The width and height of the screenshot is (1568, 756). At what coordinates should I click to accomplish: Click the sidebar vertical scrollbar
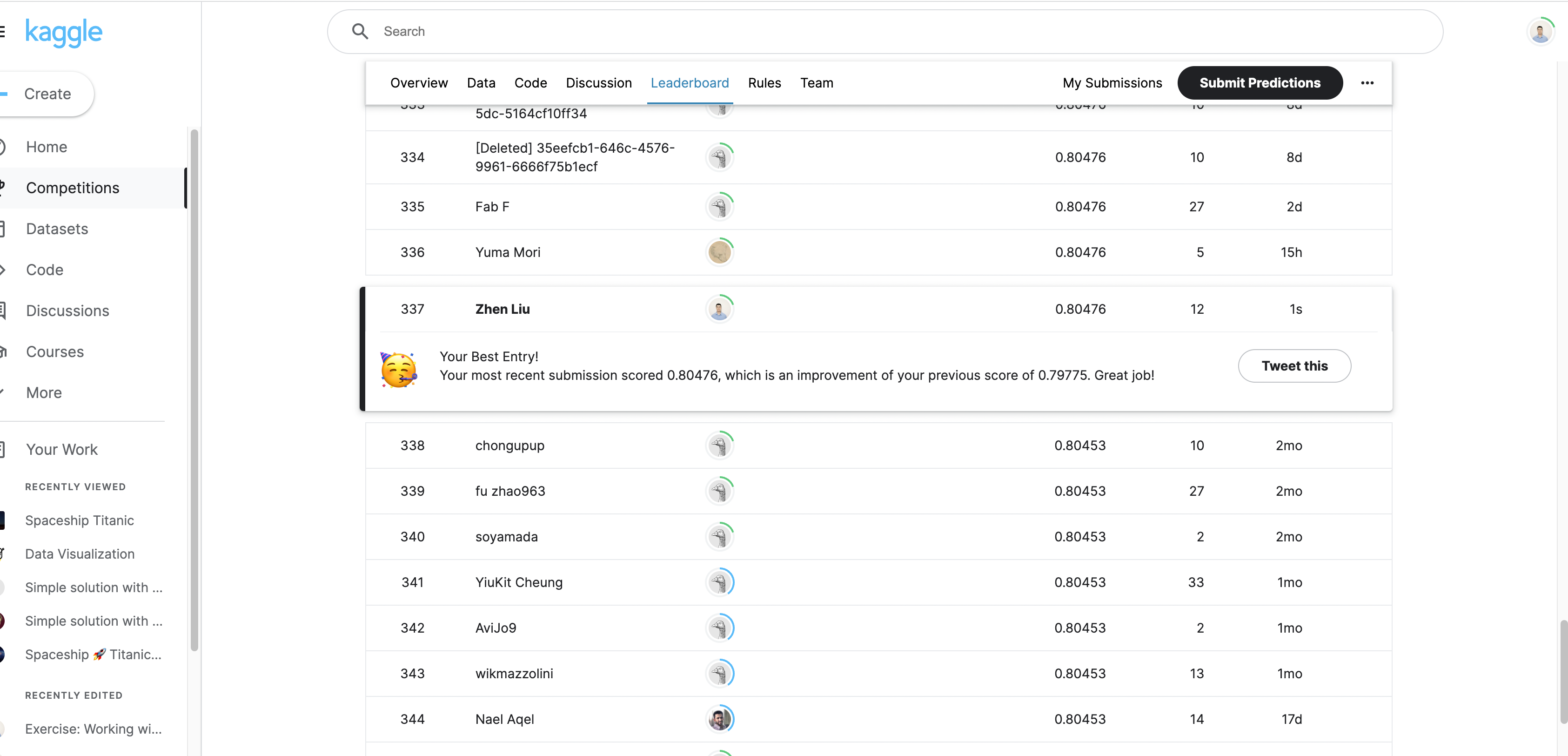[194, 390]
